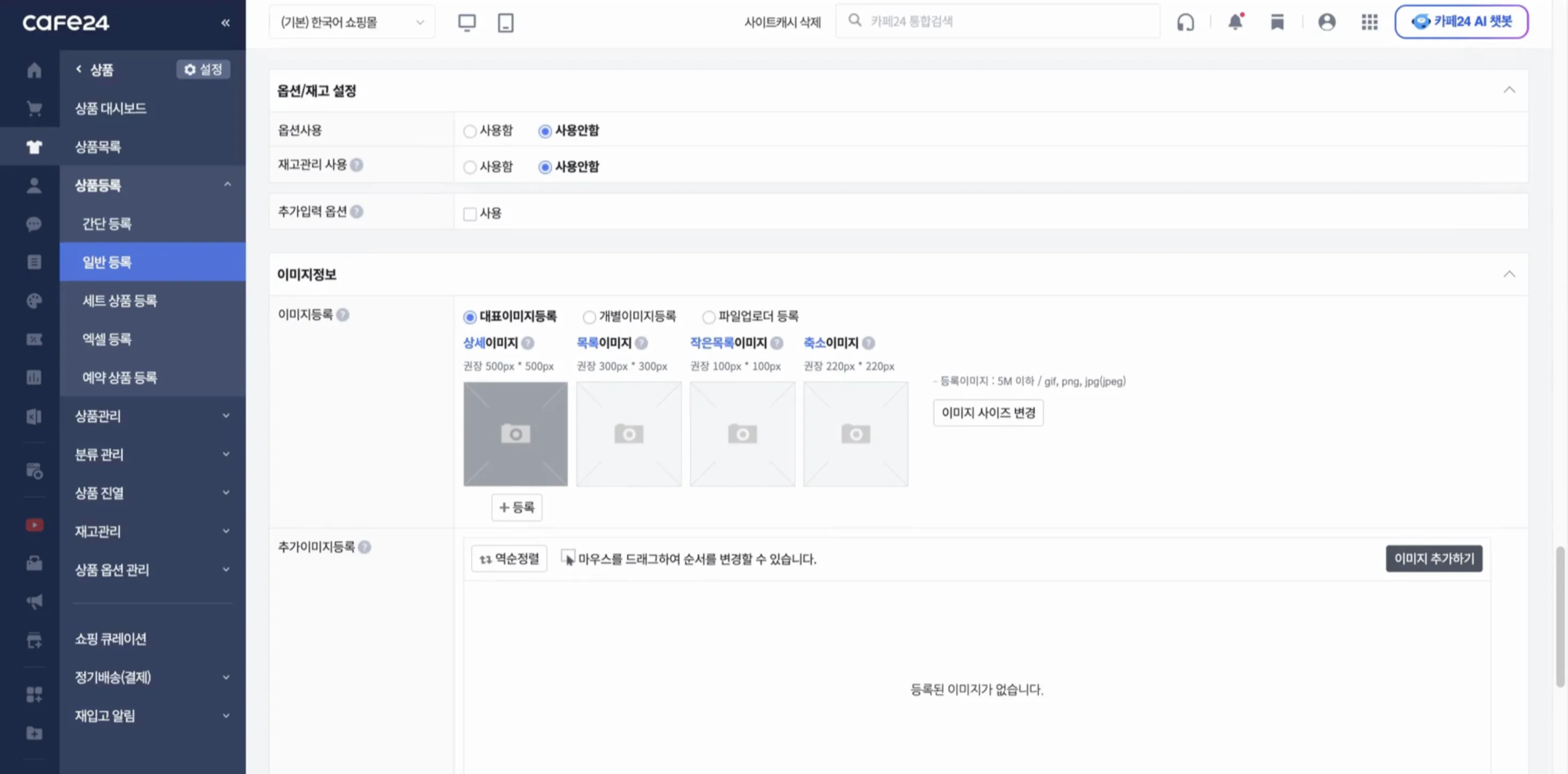Screen dimensions: 1568x774
Task: Select 사용함 radio for 옵션사용
Action: 470,131
